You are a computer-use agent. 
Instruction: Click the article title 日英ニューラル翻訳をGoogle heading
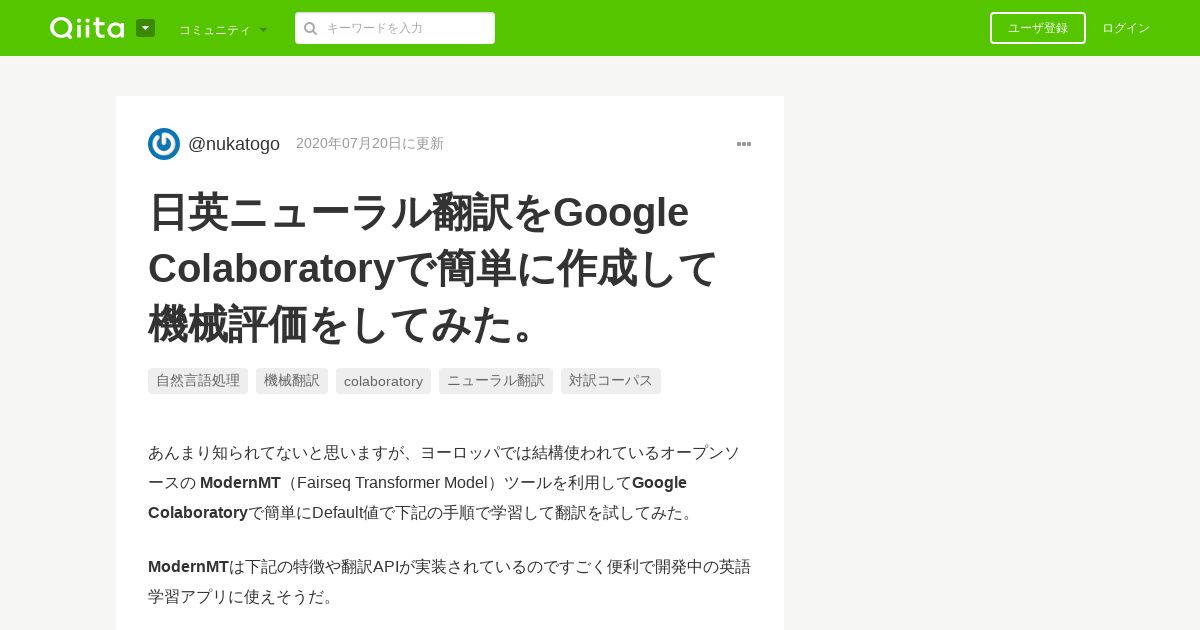pyautogui.click(x=433, y=268)
